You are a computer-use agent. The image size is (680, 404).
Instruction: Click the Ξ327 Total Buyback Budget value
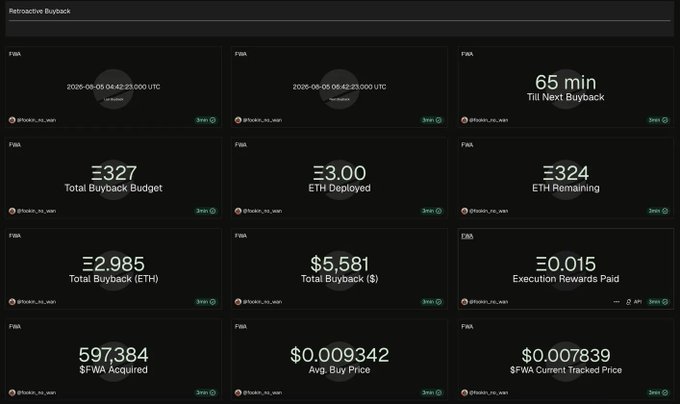(x=114, y=173)
